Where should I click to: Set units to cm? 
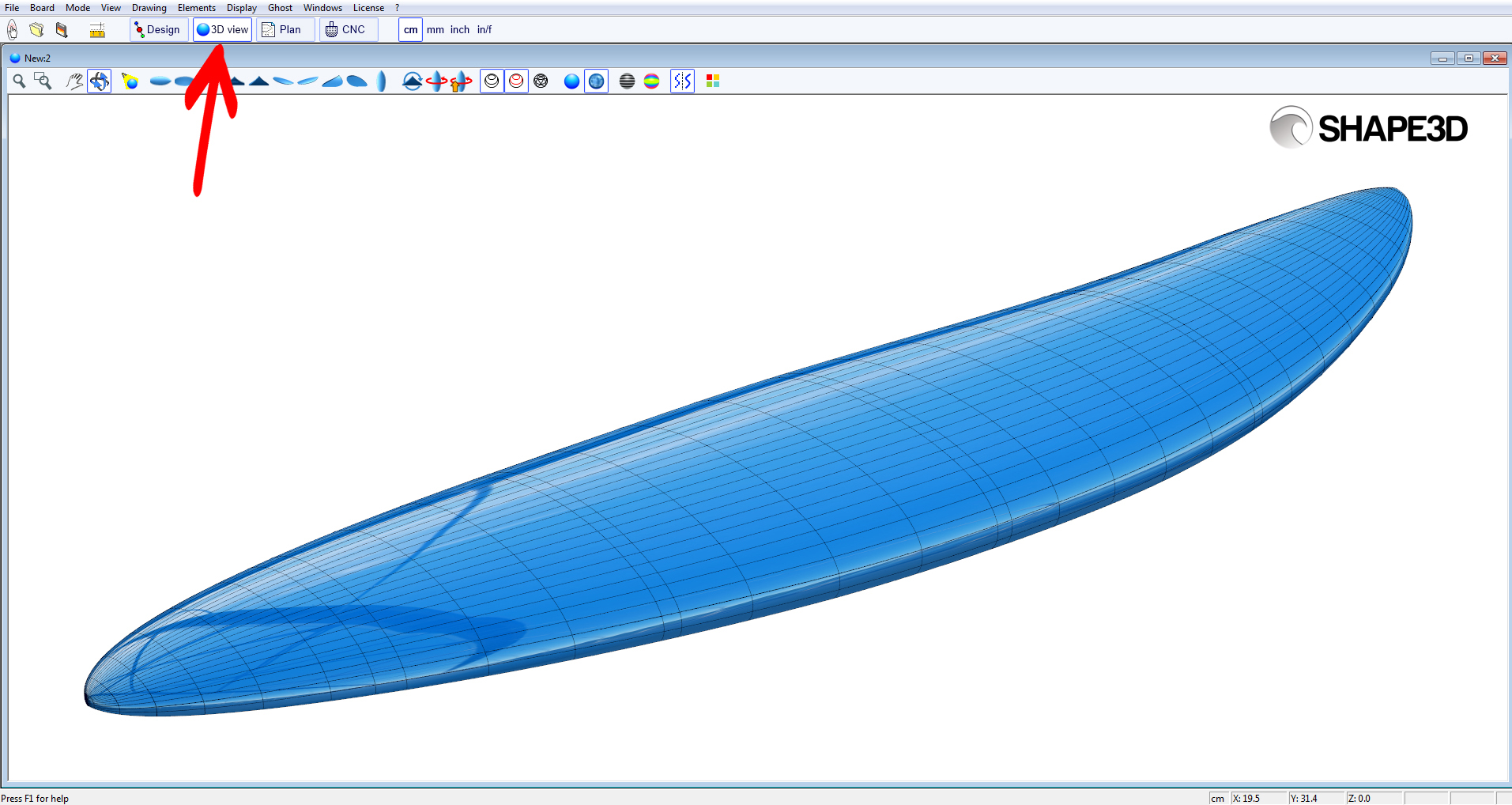pyautogui.click(x=410, y=30)
